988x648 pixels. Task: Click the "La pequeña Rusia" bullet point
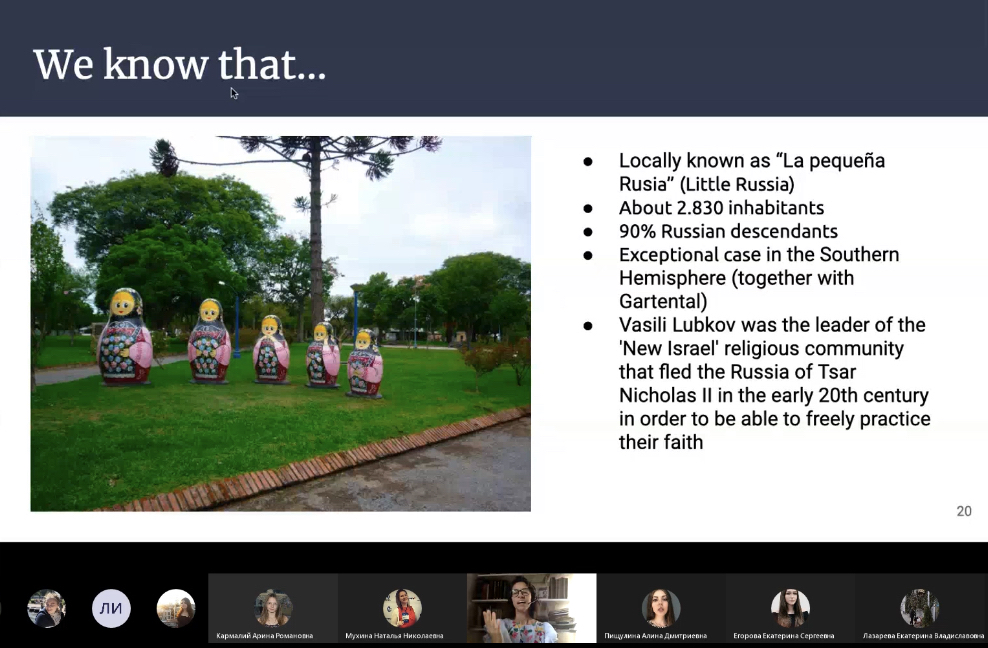751,172
